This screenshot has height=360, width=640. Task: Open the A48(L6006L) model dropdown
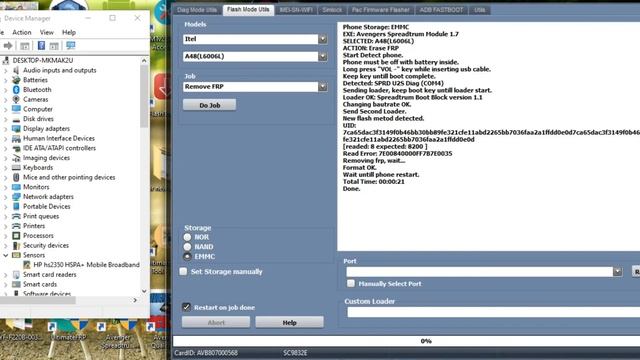[x=322, y=56]
